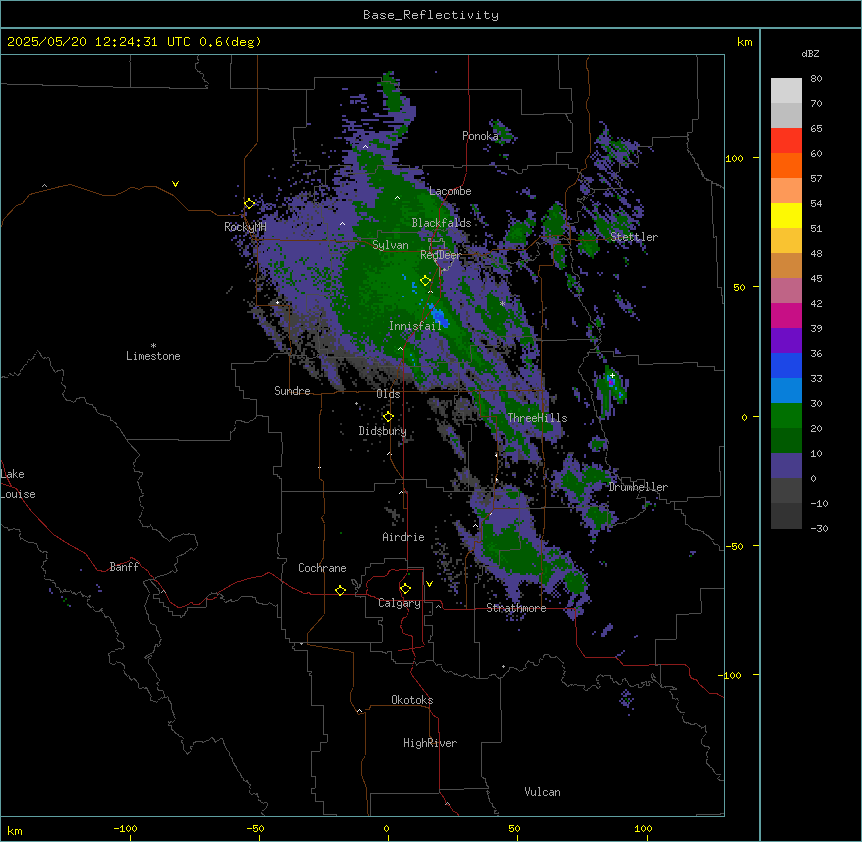The height and width of the screenshot is (842, 862).
Task: Click the Blackfalds city label
Action: click(441, 223)
